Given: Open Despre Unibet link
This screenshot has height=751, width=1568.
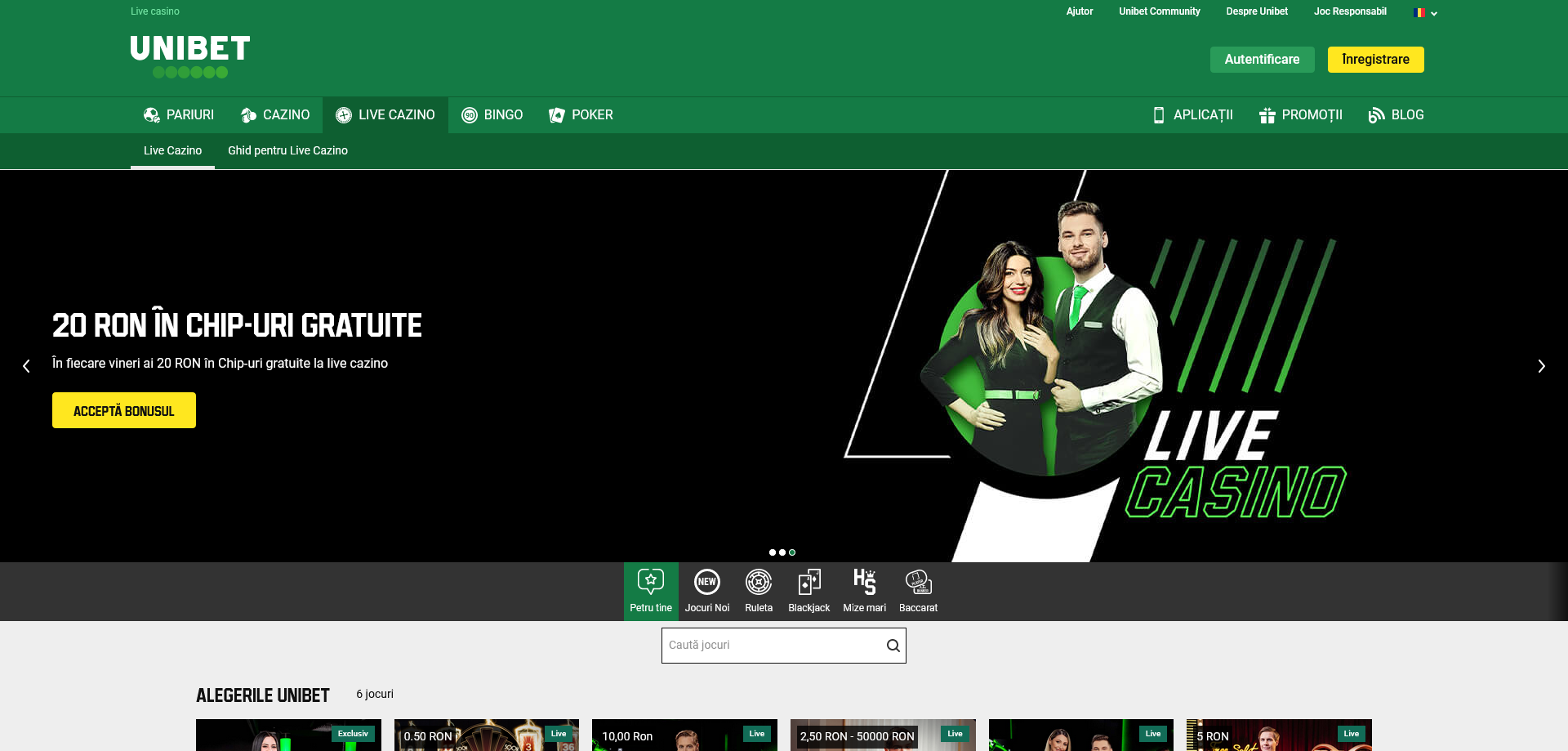Looking at the screenshot, I should (1257, 11).
